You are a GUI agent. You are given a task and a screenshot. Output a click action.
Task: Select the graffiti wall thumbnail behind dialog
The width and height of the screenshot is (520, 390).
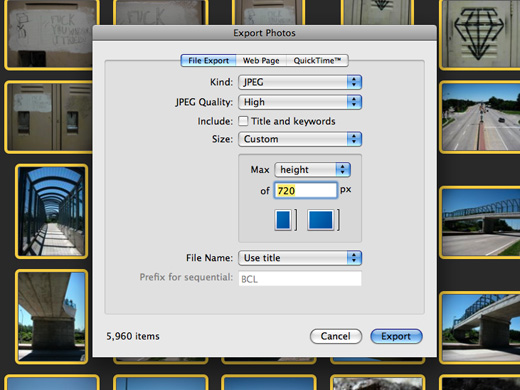[x=49, y=34]
